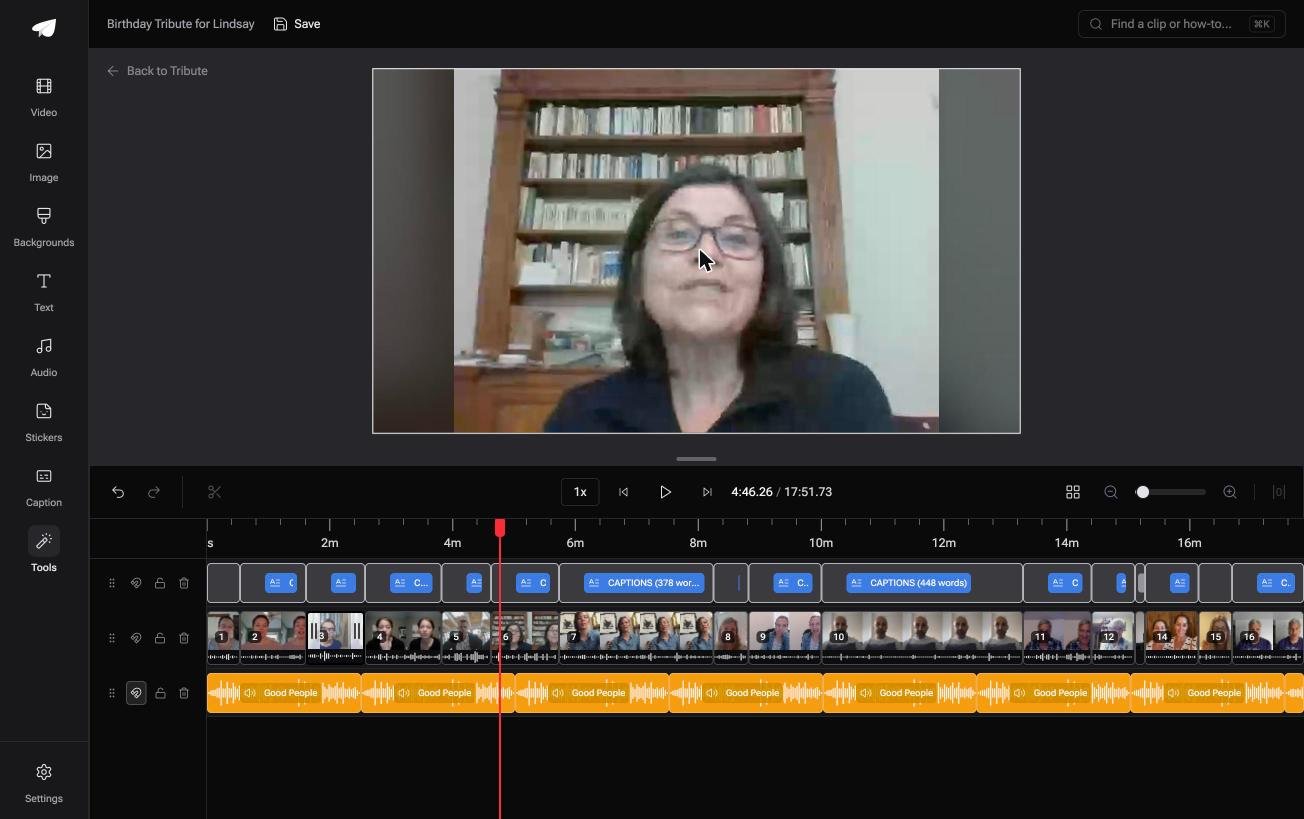This screenshot has width=1304, height=819.
Task: Toggle the video track swirl (magnet) icon
Action: point(136,638)
